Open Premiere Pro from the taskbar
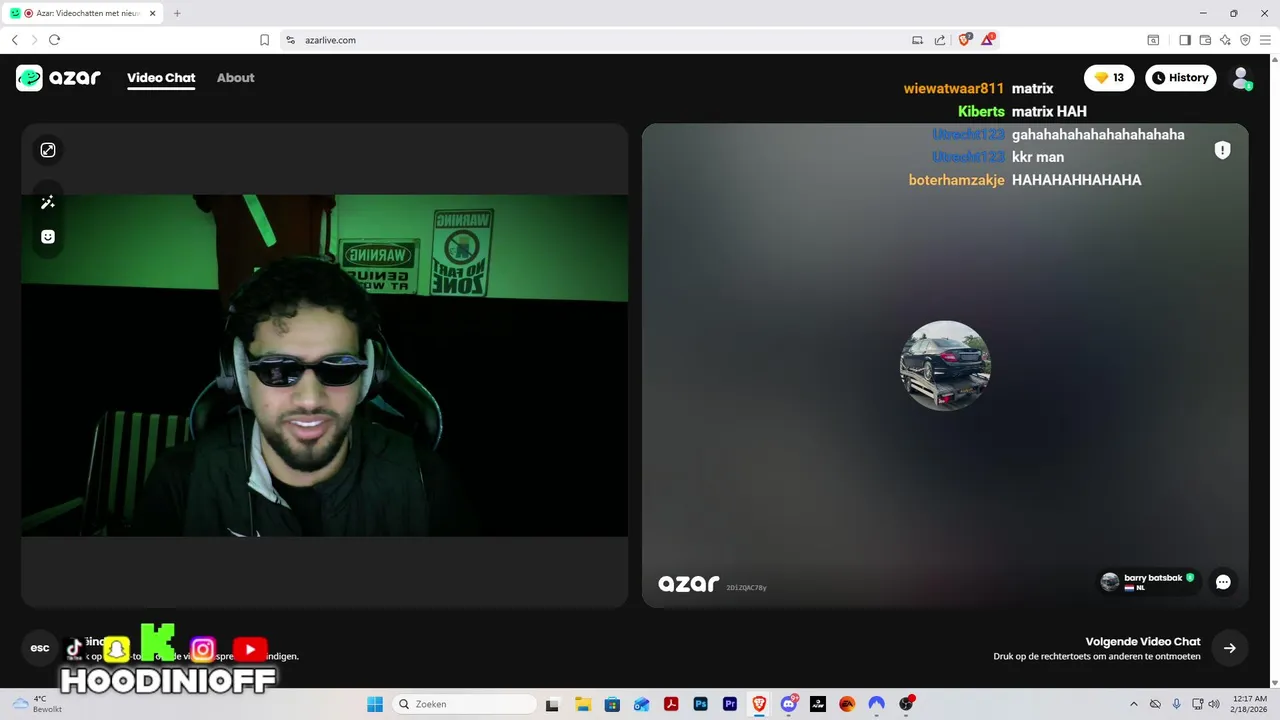Screen dimensions: 1280x720 tap(729, 704)
